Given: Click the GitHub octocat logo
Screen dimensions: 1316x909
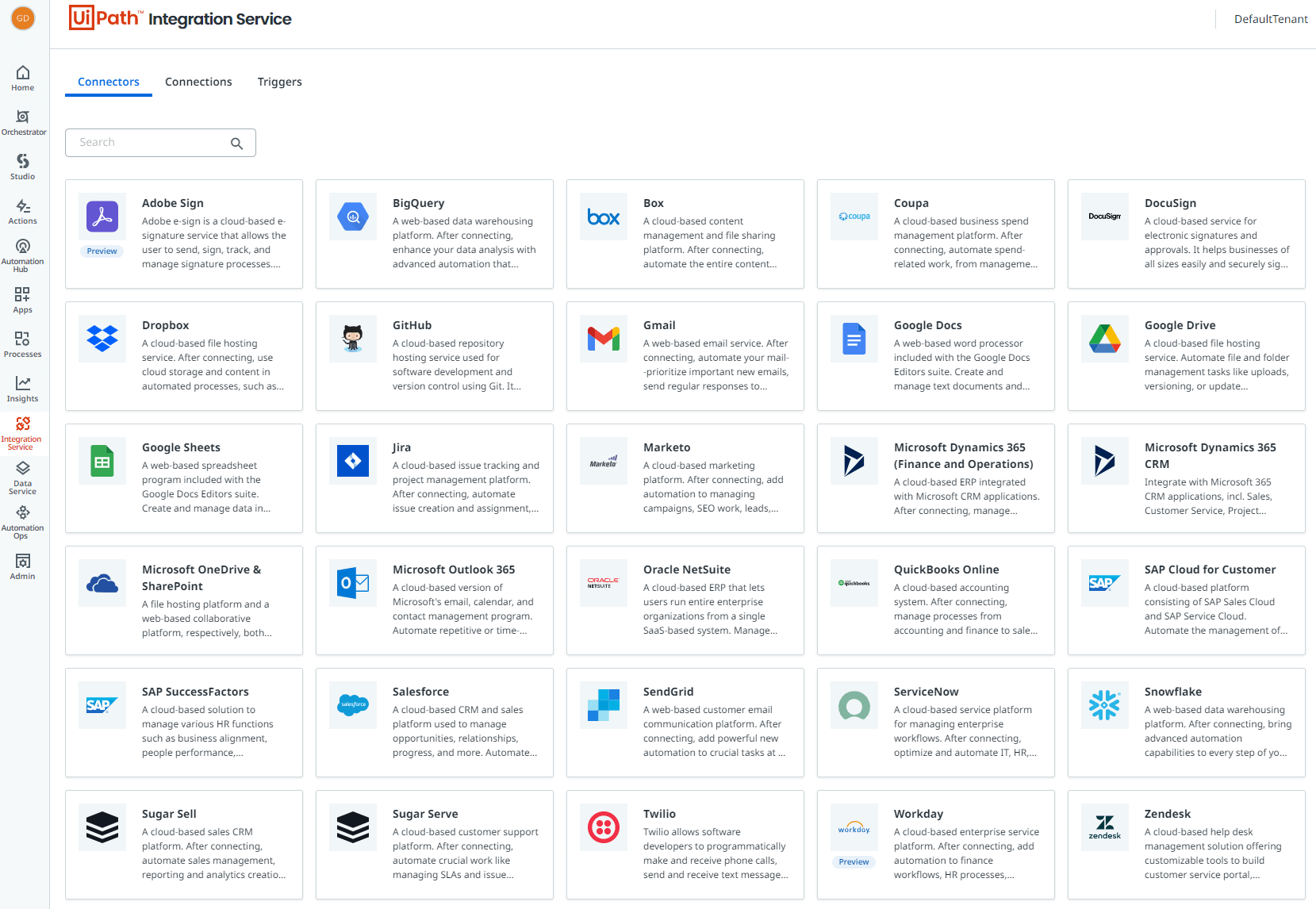Looking at the screenshot, I should [353, 339].
